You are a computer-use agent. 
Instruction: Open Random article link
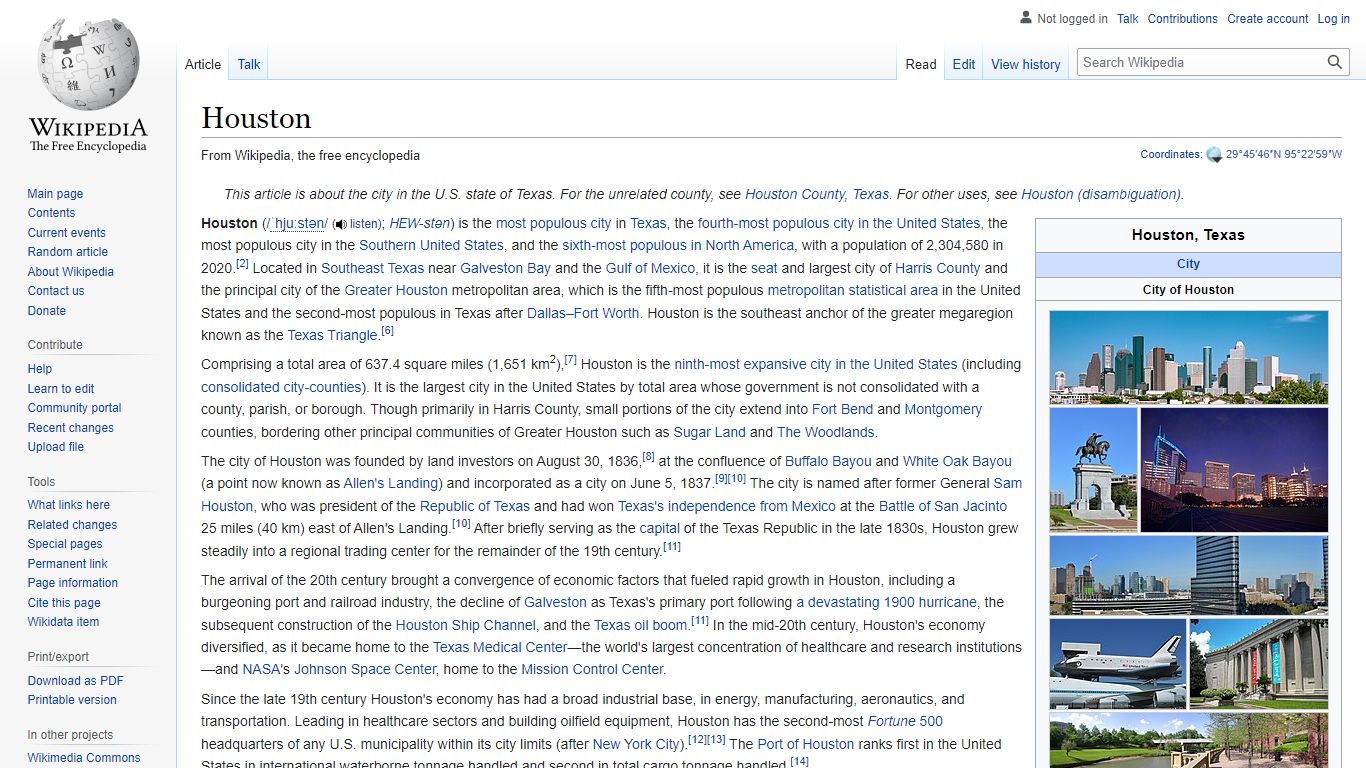pos(67,252)
